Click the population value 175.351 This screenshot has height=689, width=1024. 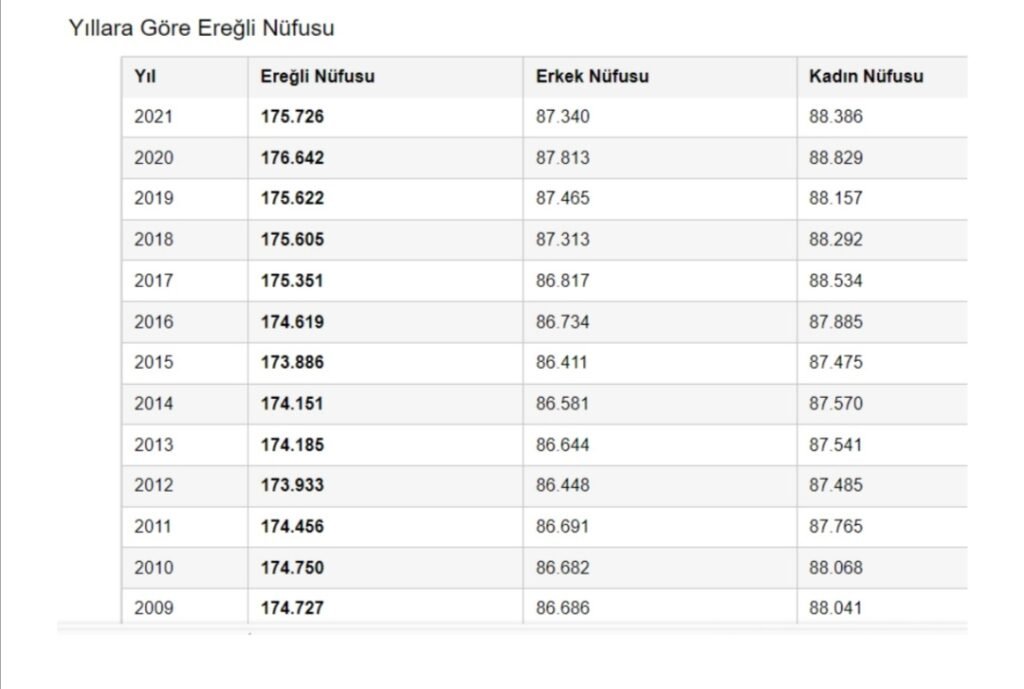pyautogui.click(x=292, y=281)
